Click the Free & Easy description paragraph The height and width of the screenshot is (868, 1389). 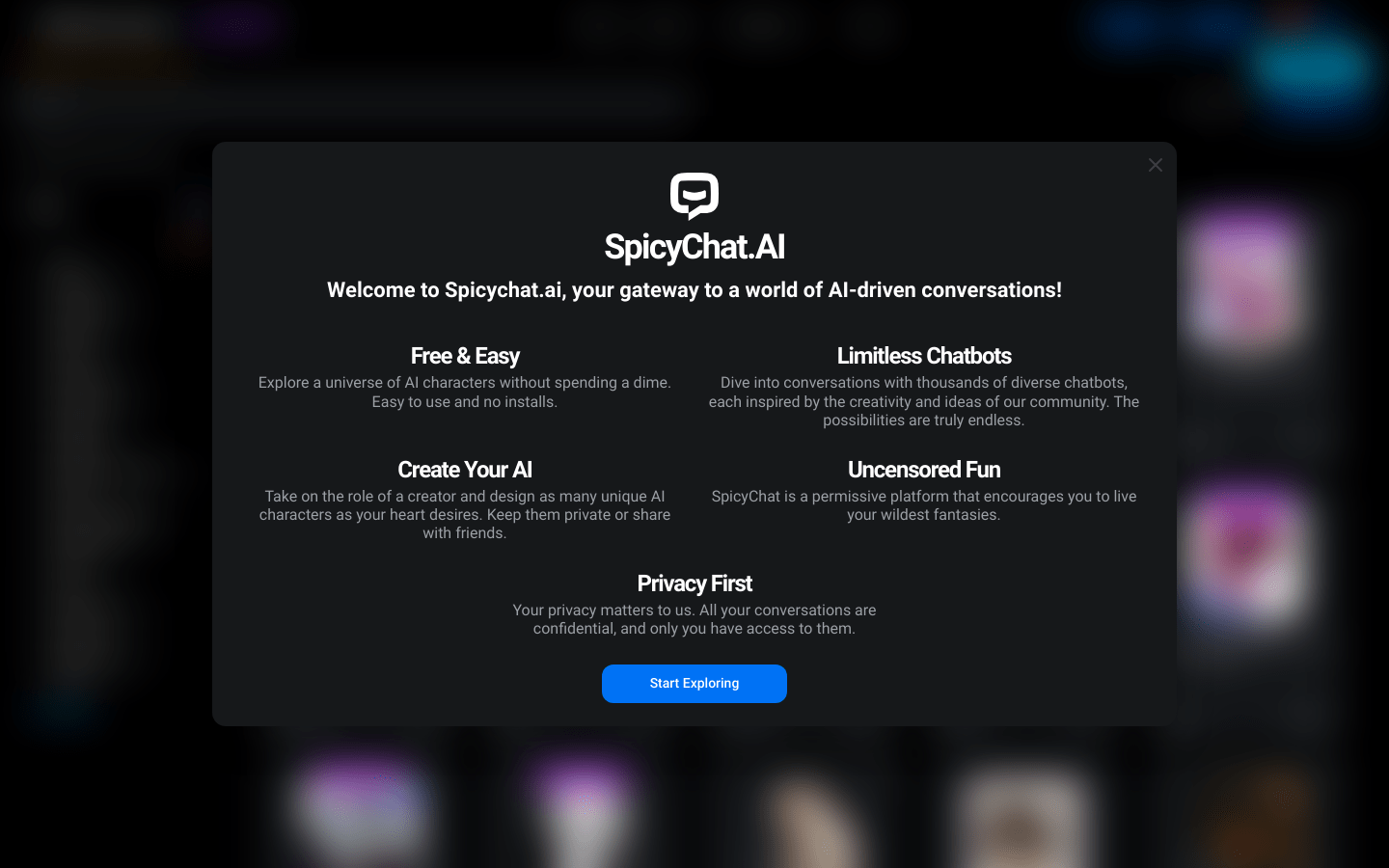[465, 393]
